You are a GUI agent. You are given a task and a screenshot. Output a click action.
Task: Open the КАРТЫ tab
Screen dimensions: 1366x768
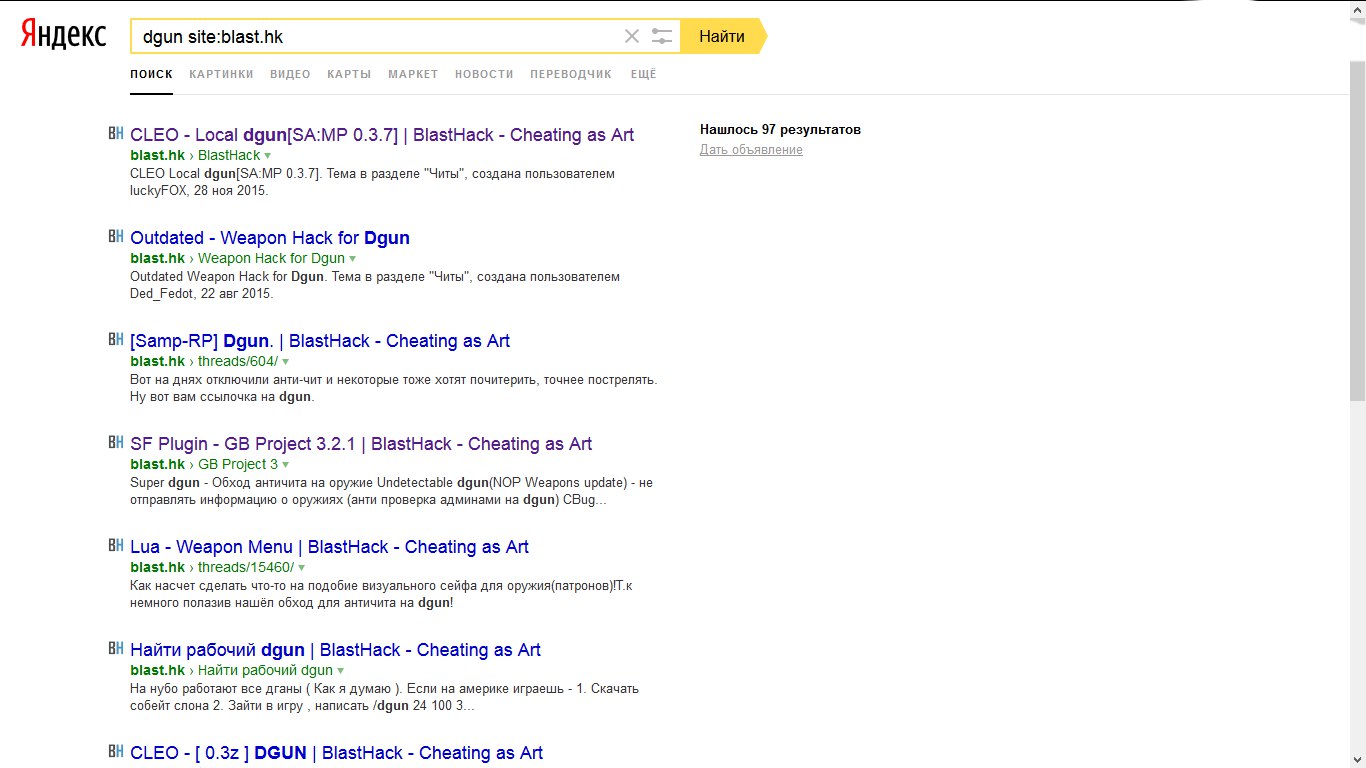coord(349,74)
